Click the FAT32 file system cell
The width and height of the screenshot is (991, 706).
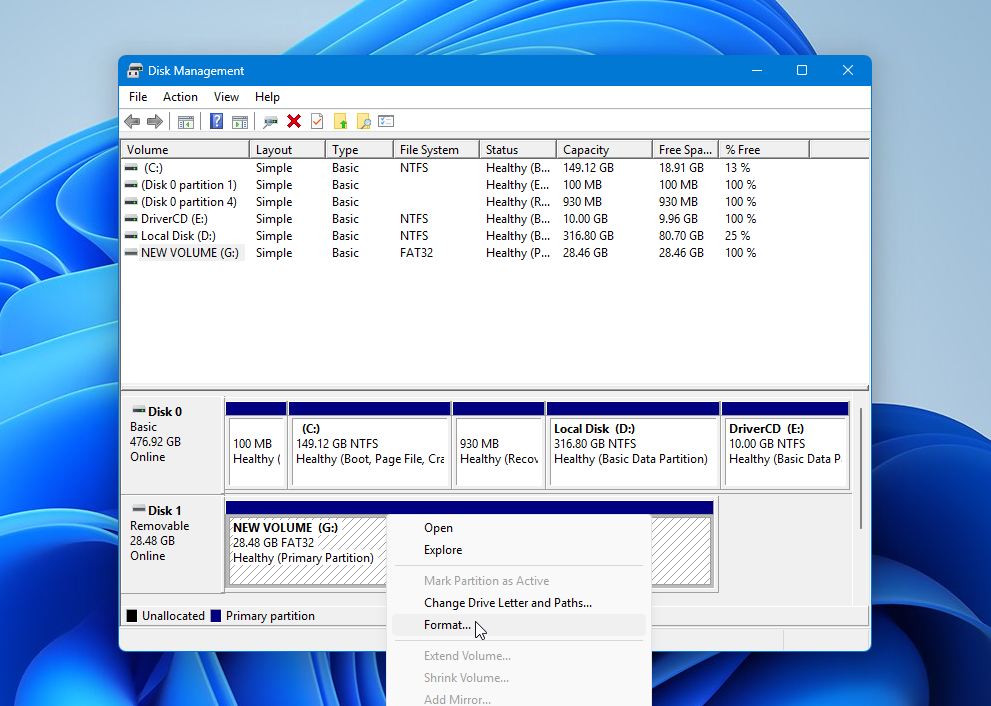(x=416, y=253)
